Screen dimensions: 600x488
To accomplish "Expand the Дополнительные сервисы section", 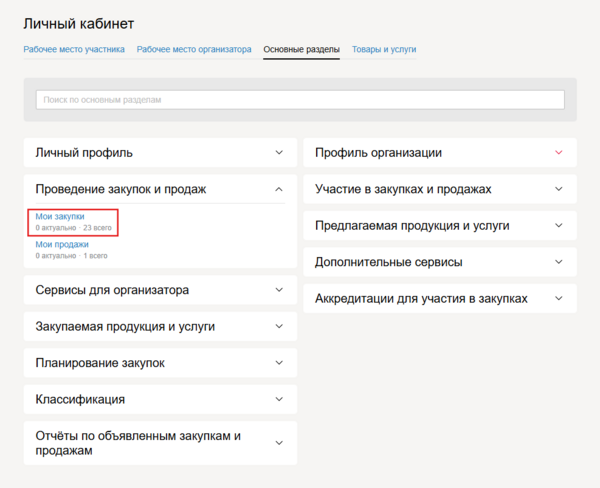I will click(558, 262).
